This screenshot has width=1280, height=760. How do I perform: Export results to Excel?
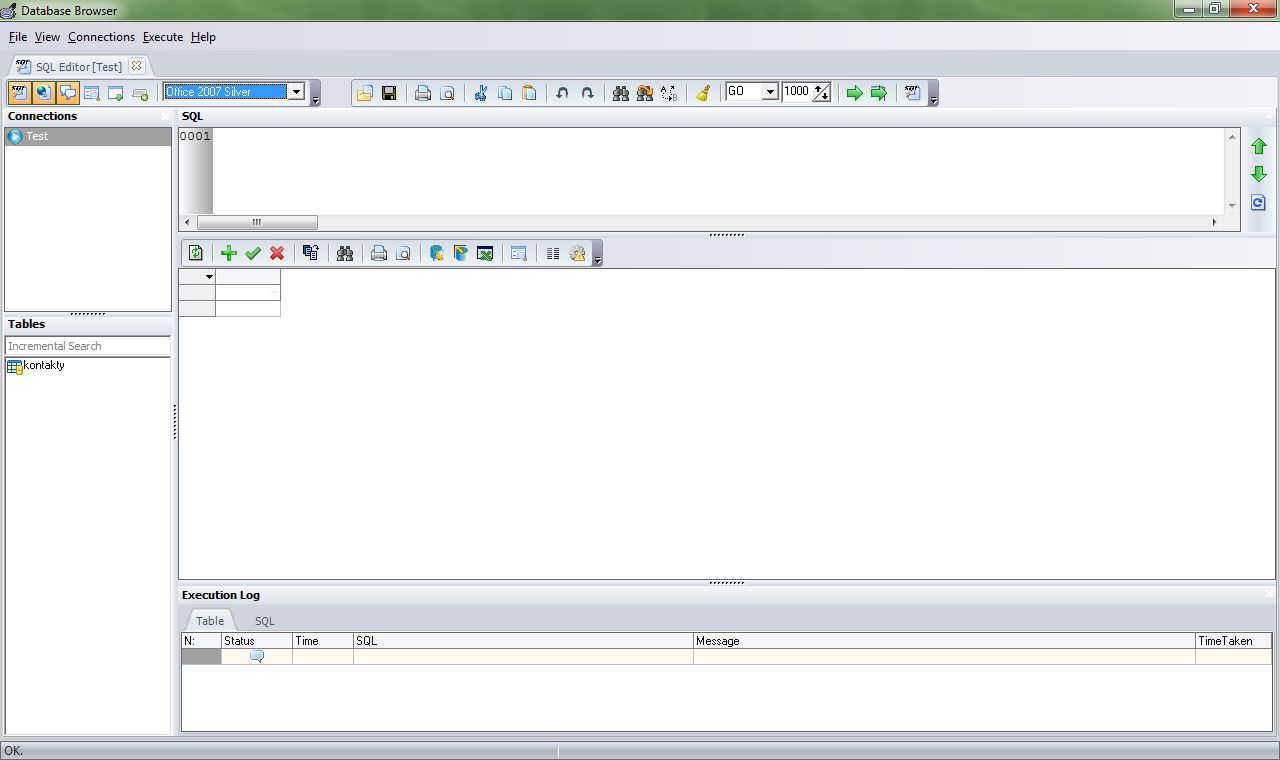(x=485, y=252)
